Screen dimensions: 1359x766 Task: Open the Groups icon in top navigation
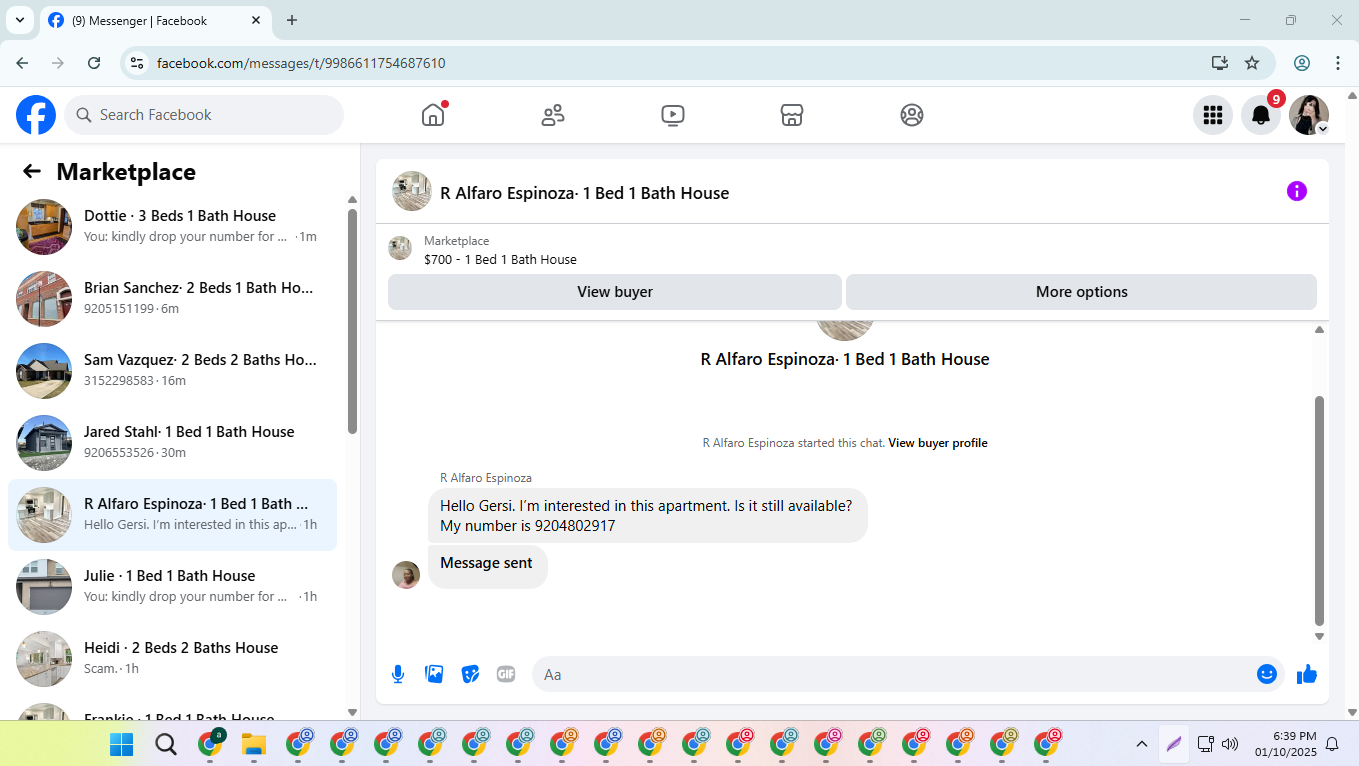[912, 115]
